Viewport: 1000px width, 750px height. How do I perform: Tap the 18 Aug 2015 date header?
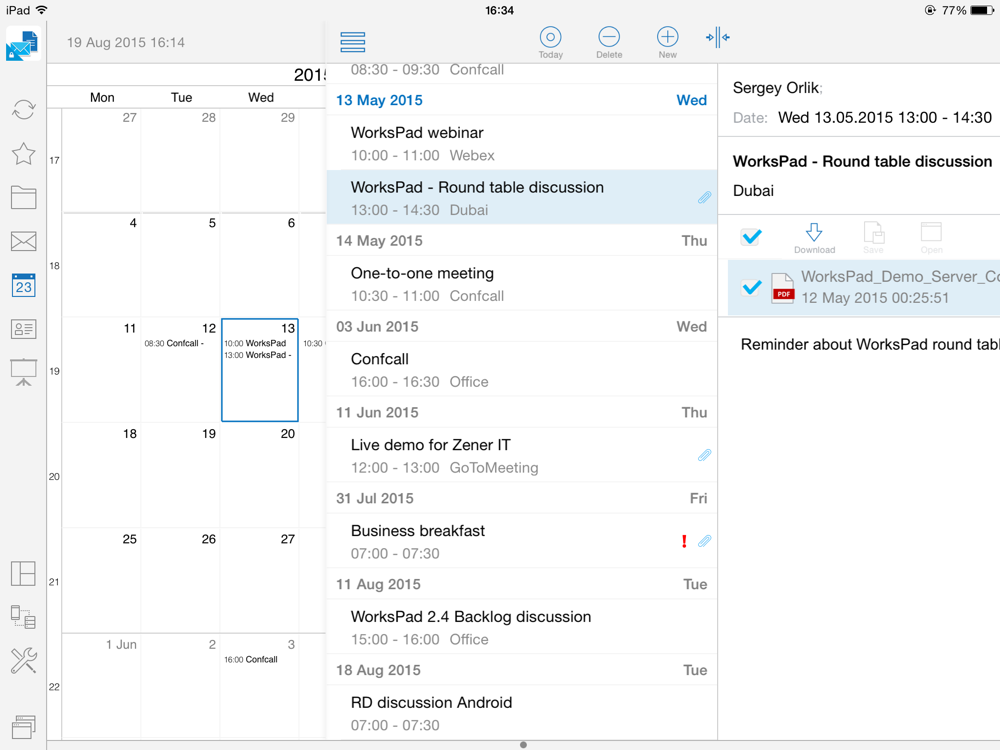pos(522,670)
